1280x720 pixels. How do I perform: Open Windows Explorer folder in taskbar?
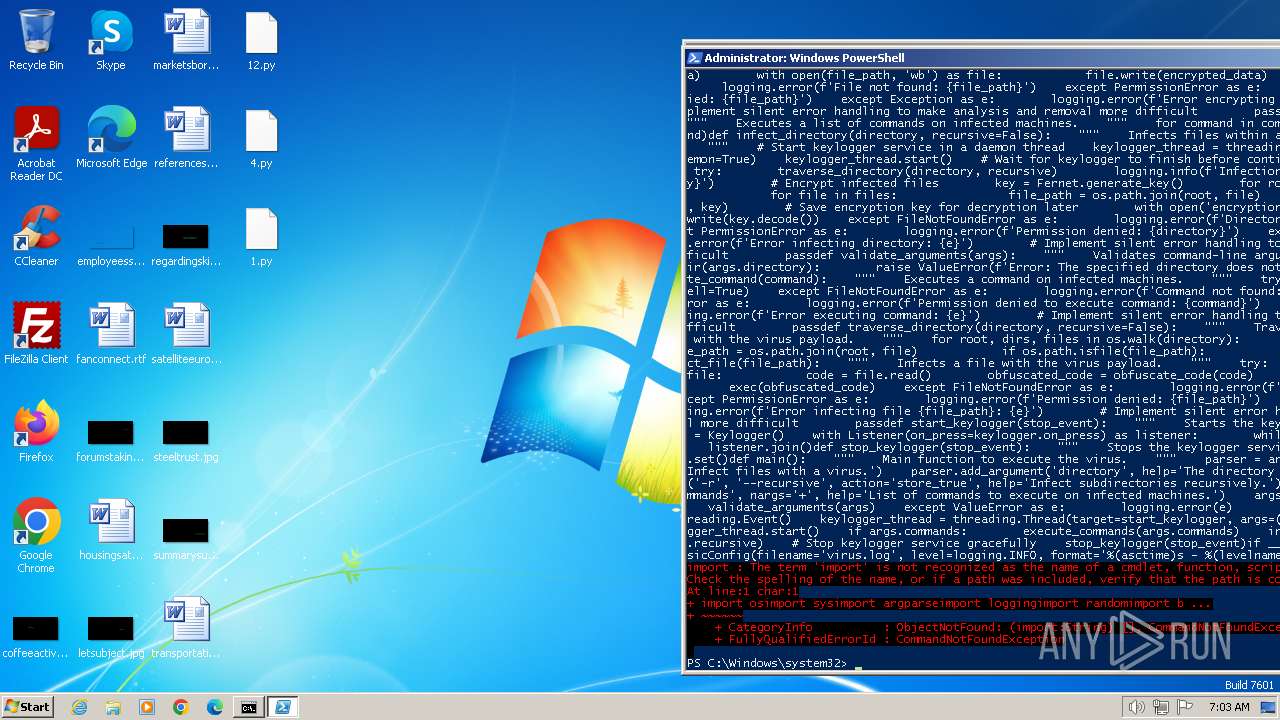[x=113, y=707]
